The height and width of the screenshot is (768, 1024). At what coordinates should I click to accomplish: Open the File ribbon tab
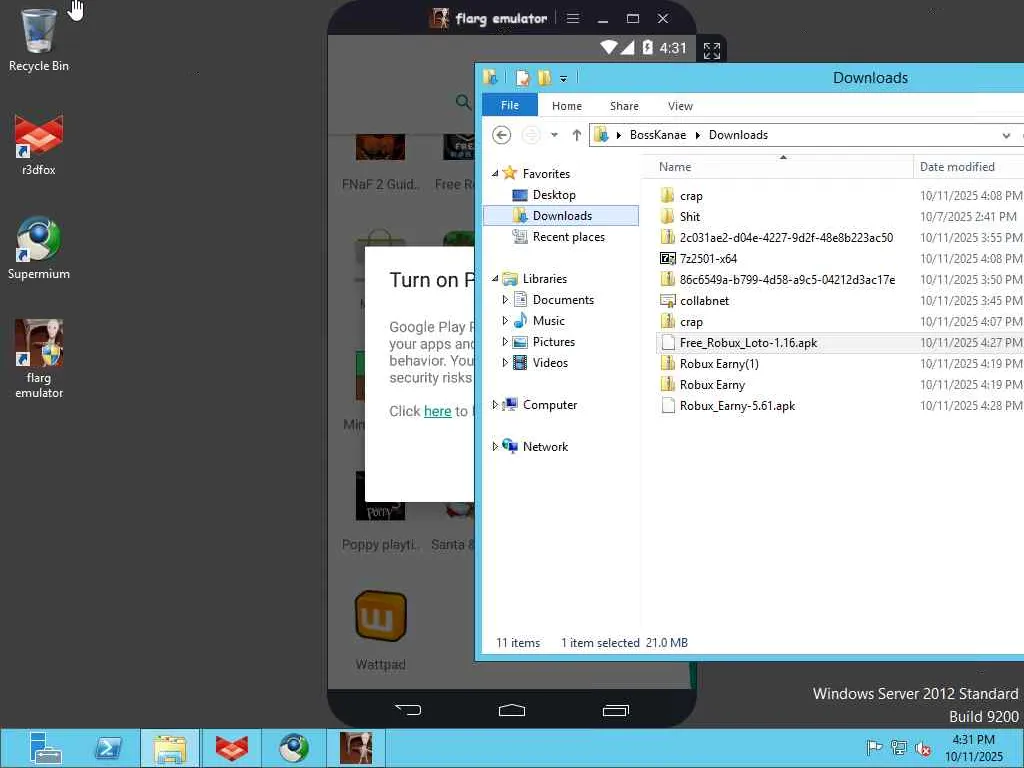point(509,105)
